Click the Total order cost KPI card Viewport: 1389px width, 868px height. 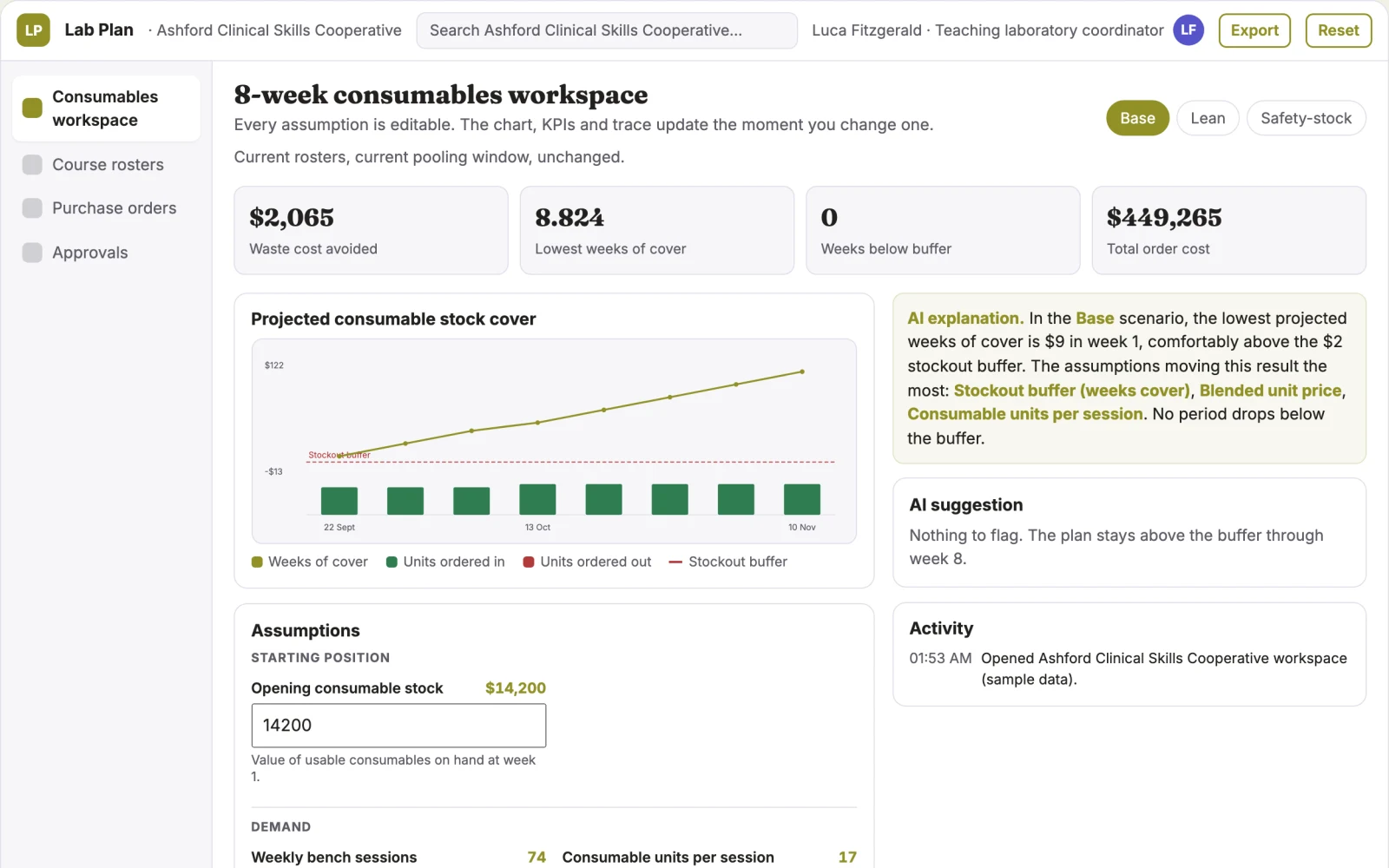[x=1228, y=230]
